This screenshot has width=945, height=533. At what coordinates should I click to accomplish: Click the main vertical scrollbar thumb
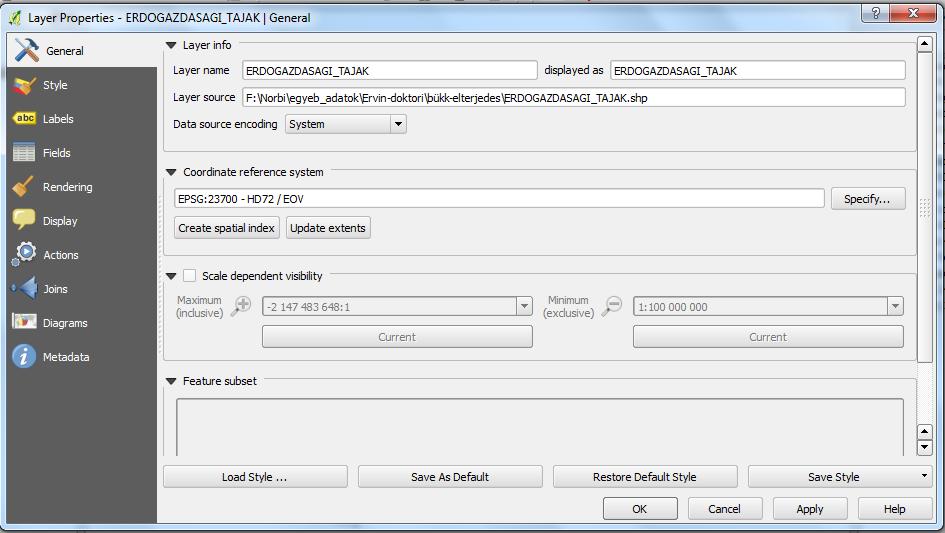click(x=925, y=207)
